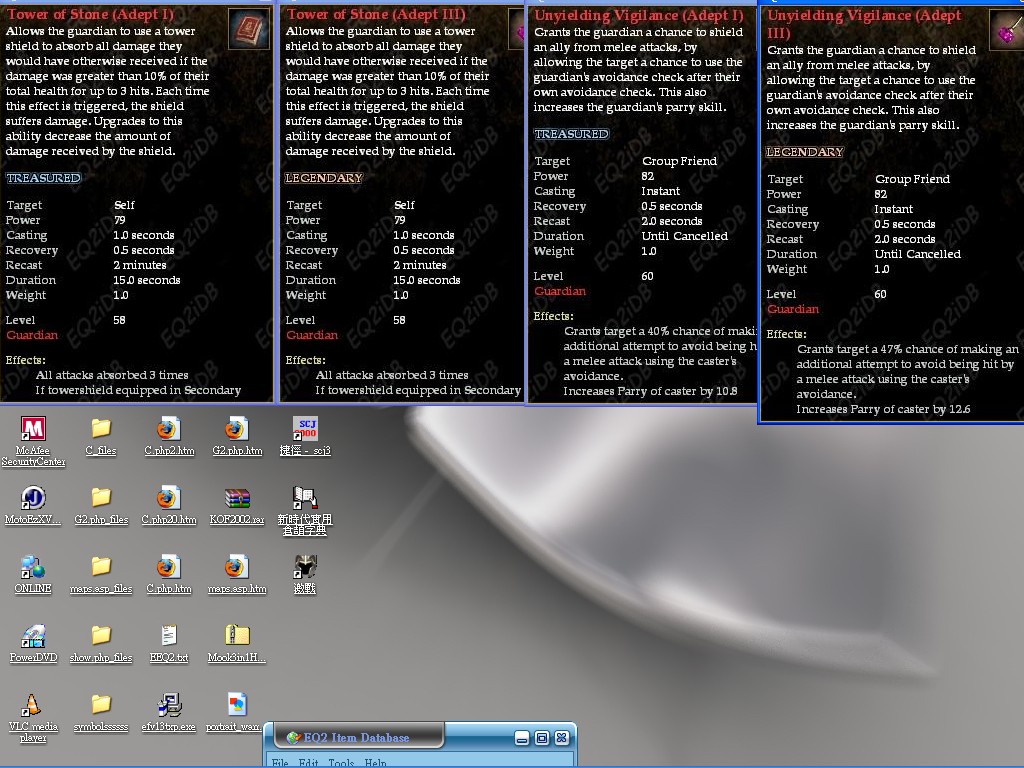Select the maps.asp_files folder
Image resolution: width=1024 pixels, height=768 pixels.
point(101,567)
